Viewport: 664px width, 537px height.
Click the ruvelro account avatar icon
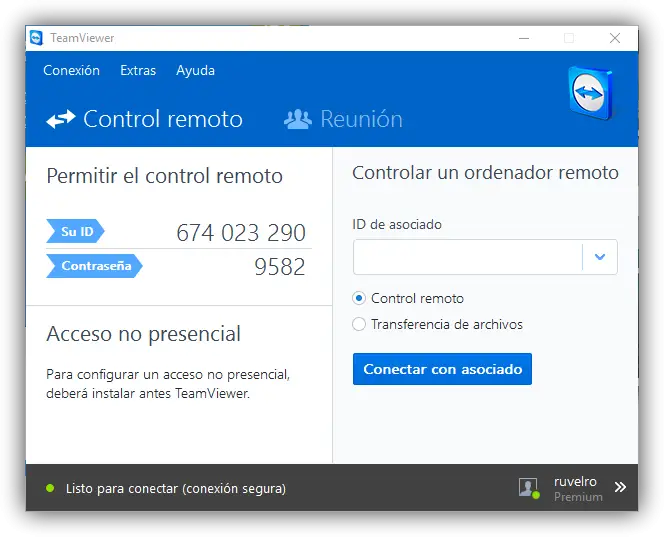(x=529, y=488)
